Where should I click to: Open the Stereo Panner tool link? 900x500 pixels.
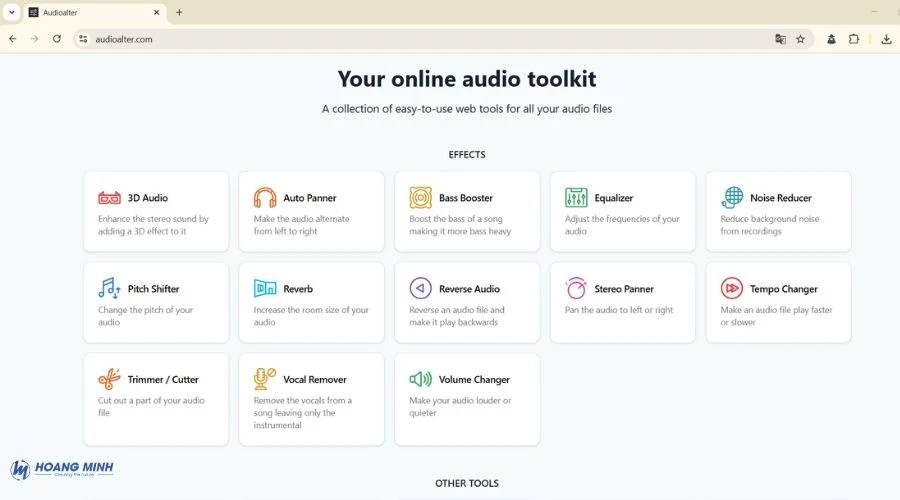[623, 303]
